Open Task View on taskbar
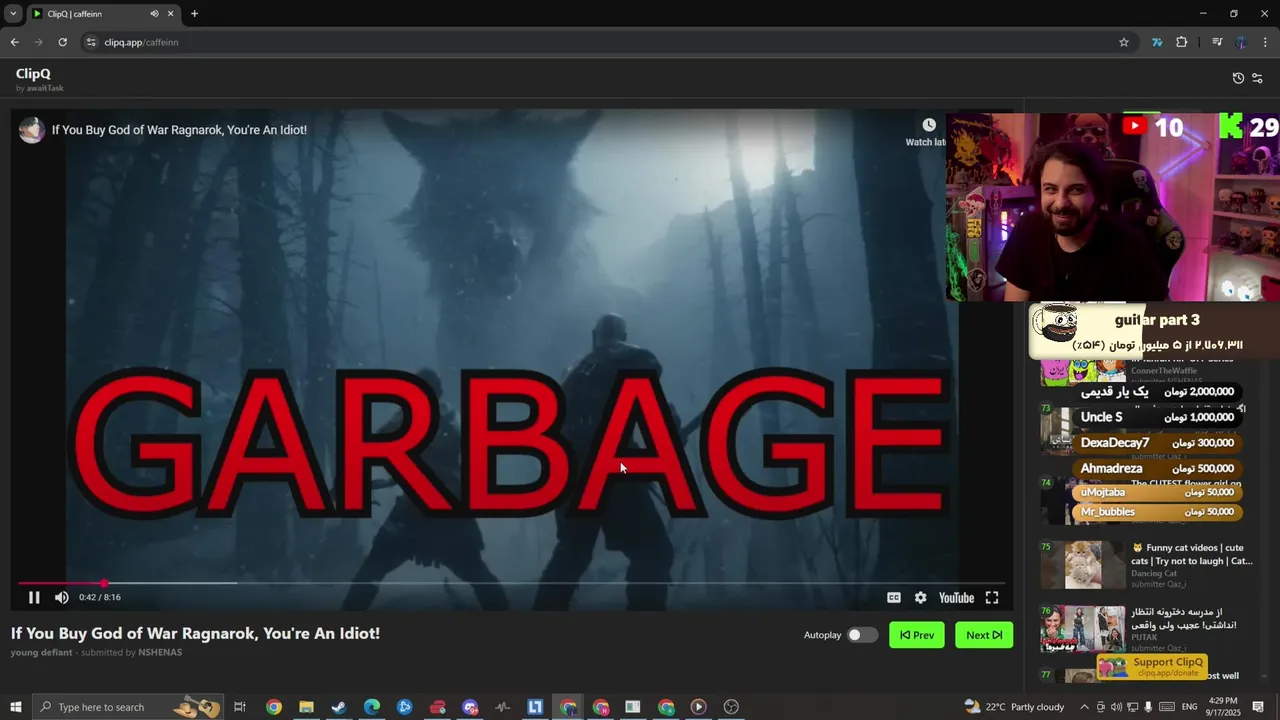 [x=240, y=707]
